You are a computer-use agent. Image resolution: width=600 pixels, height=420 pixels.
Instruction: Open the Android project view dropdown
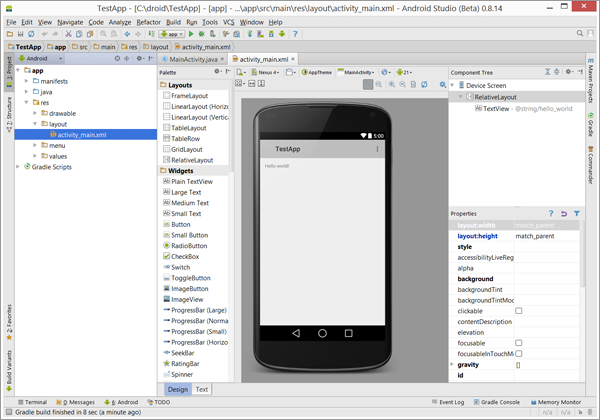point(41,59)
